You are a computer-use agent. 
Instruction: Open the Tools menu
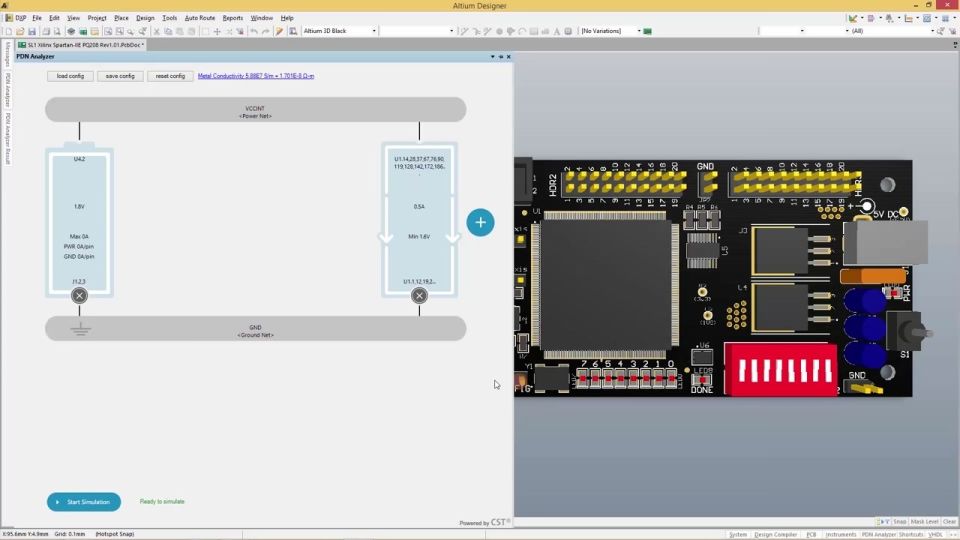[x=170, y=18]
